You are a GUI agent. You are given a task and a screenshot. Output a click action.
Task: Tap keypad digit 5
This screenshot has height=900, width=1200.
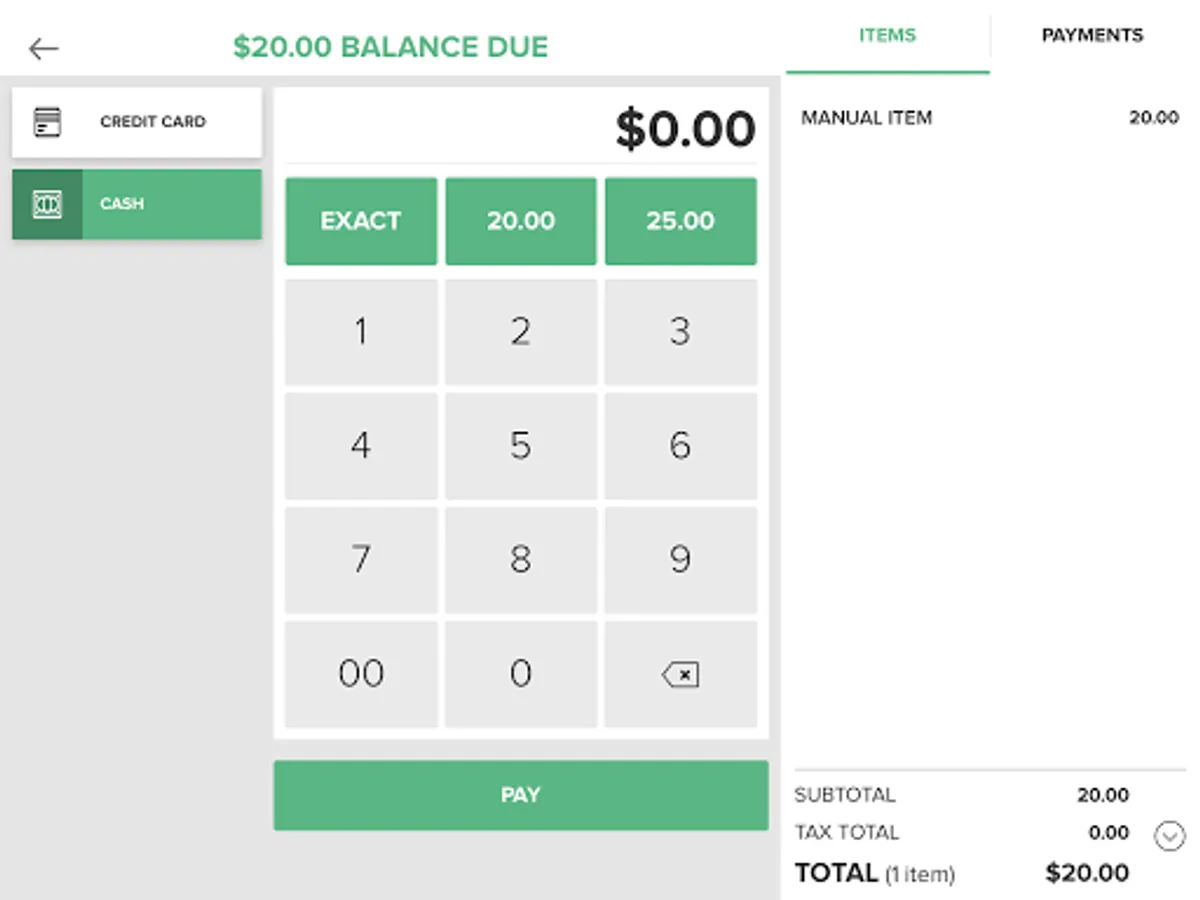pos(521,446)
